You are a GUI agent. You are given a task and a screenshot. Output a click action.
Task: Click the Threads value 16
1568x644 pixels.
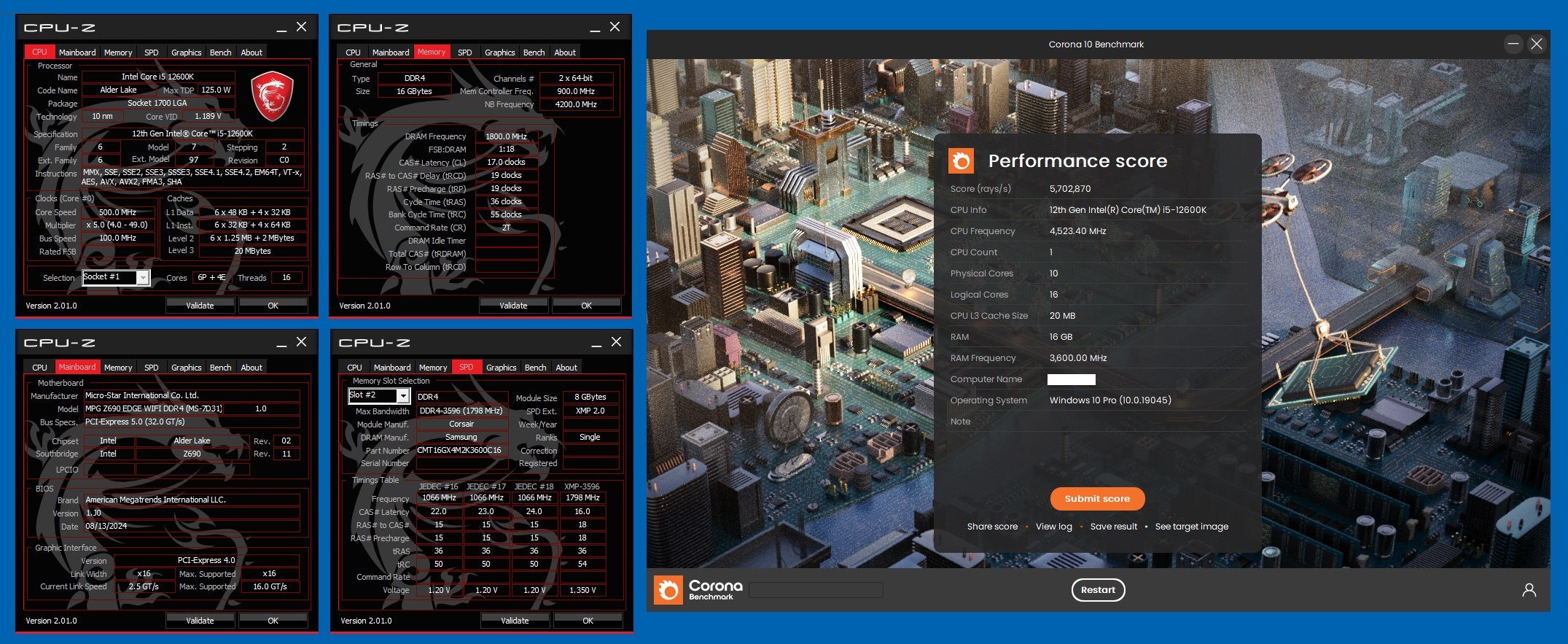[286, 277]
